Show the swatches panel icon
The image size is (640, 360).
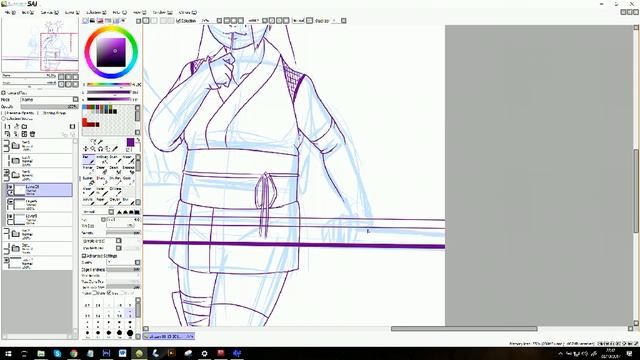pos(116,20)
